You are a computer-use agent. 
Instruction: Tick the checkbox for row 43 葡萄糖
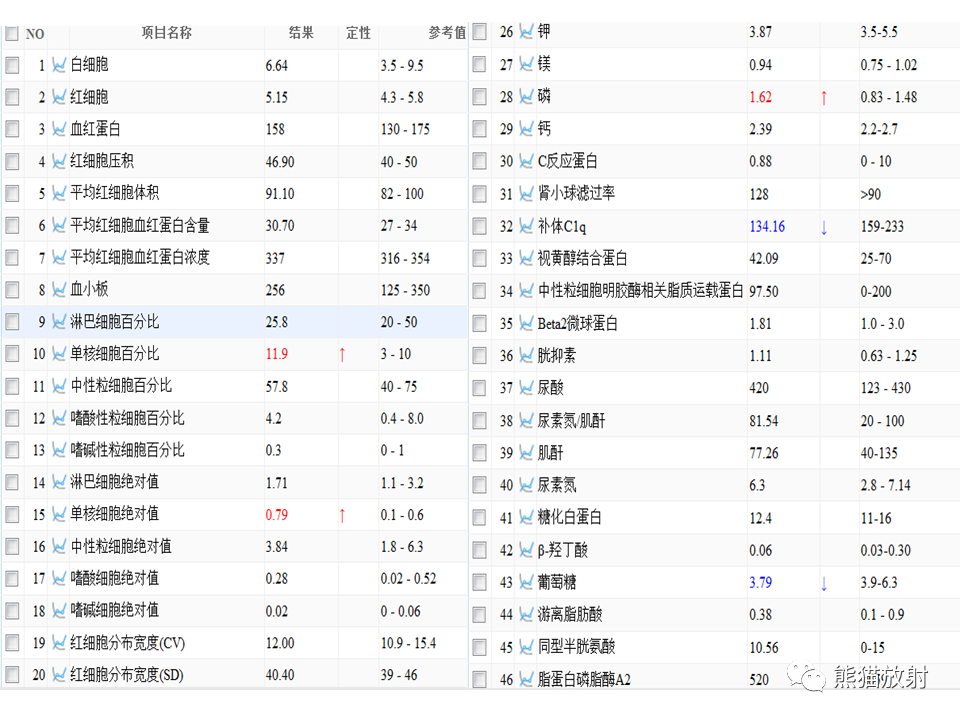[x=479, y=582]
